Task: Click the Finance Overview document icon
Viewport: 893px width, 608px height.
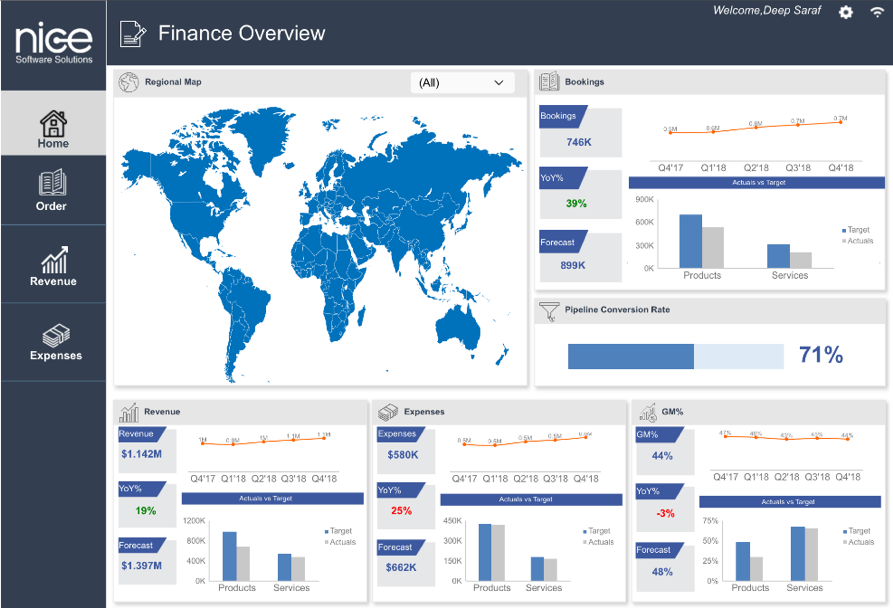Action: click(132, 34)
